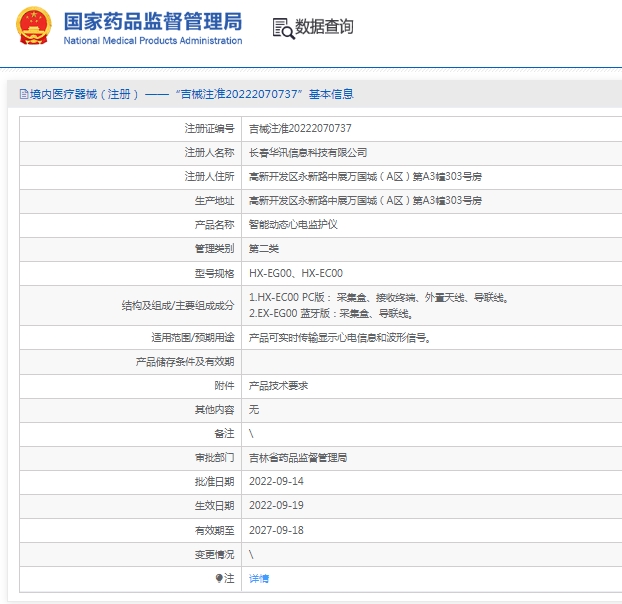Viewport: 622px width, 604px height.
Task: Click the lightbulb icon beside 注
Action: [219, 578]
